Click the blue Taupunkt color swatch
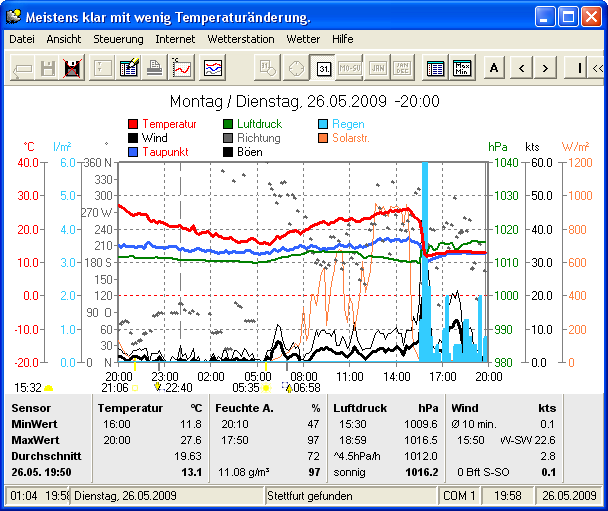 [x=134, y=152]
